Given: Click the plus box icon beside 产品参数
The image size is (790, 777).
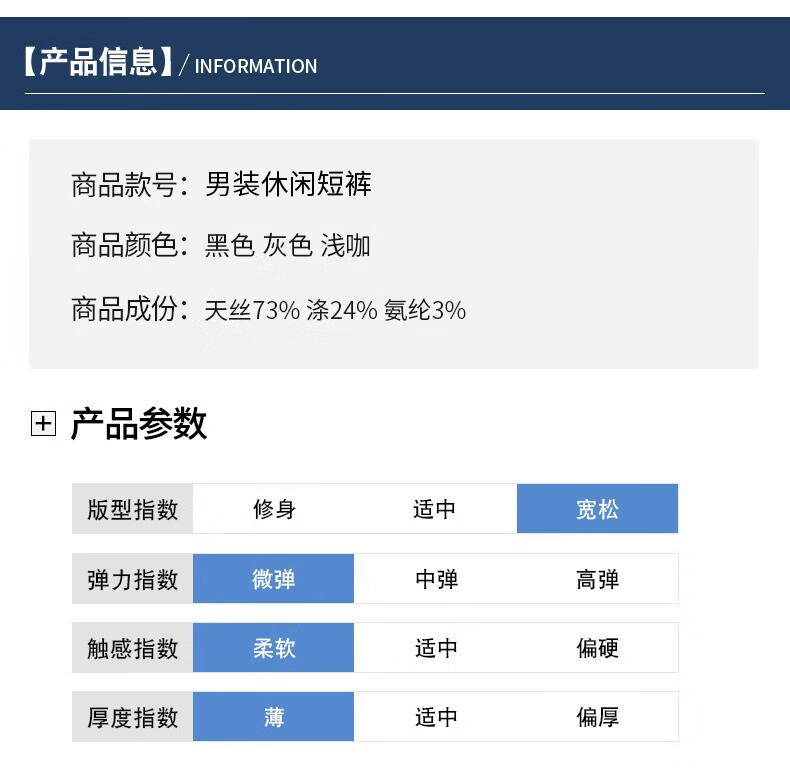Looking at the screenshot, I should (x=43, y=423).
